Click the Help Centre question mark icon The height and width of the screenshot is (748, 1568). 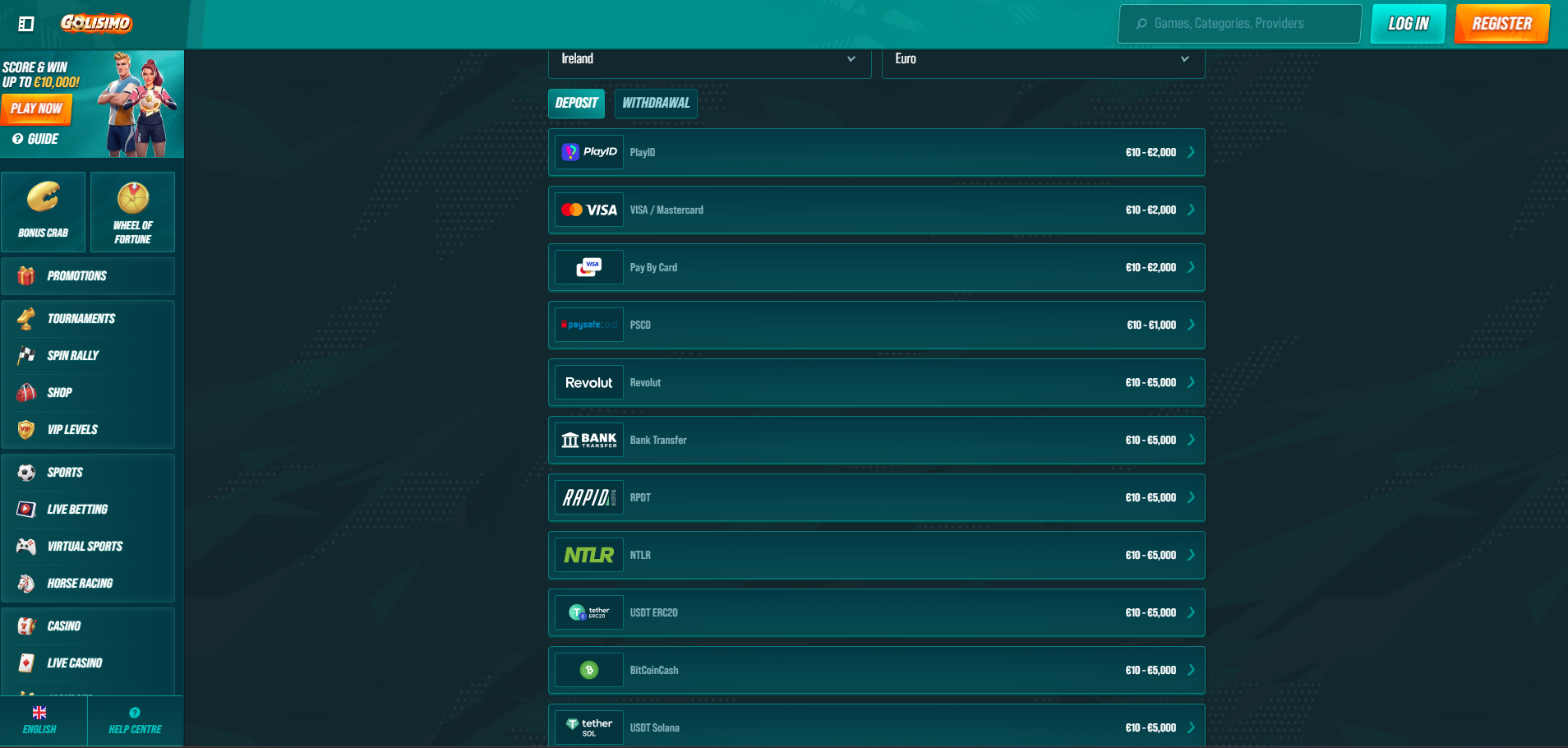pos(135,713)
